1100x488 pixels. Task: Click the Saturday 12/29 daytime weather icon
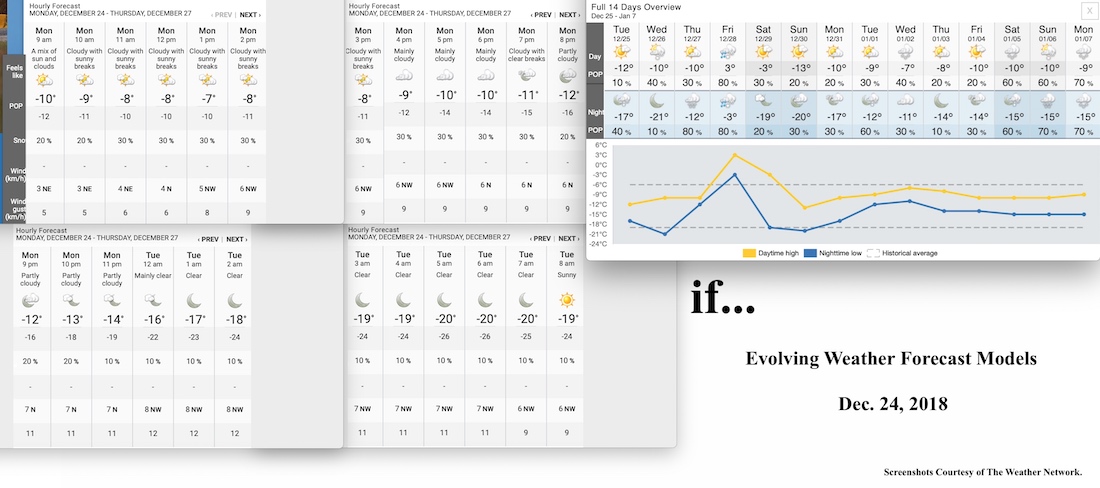[x=765, y=52]
